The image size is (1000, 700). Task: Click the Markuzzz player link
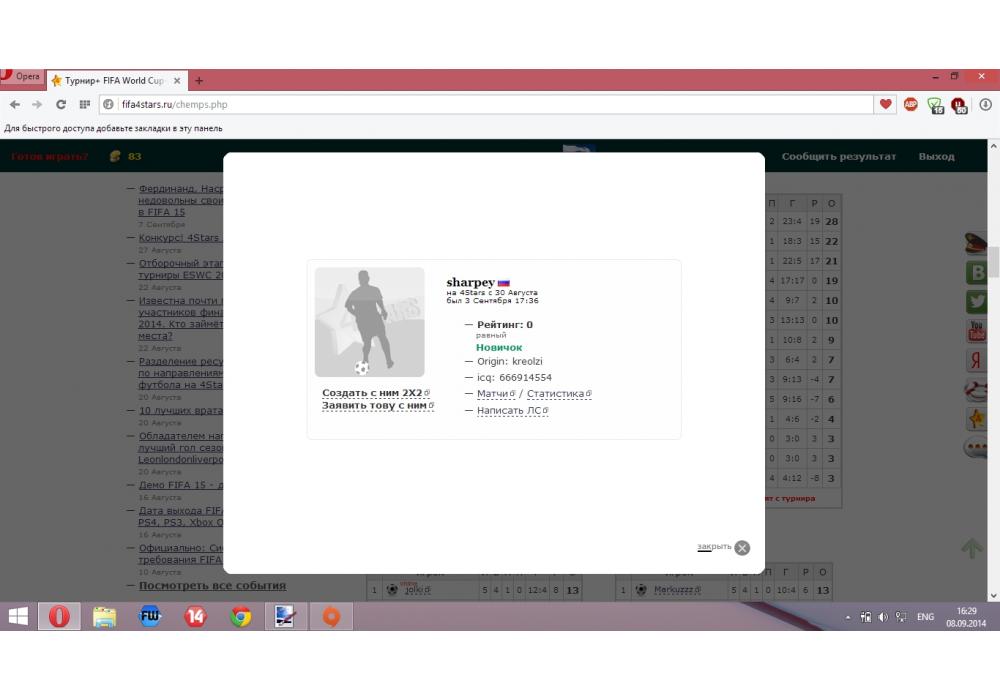[677, 590]
